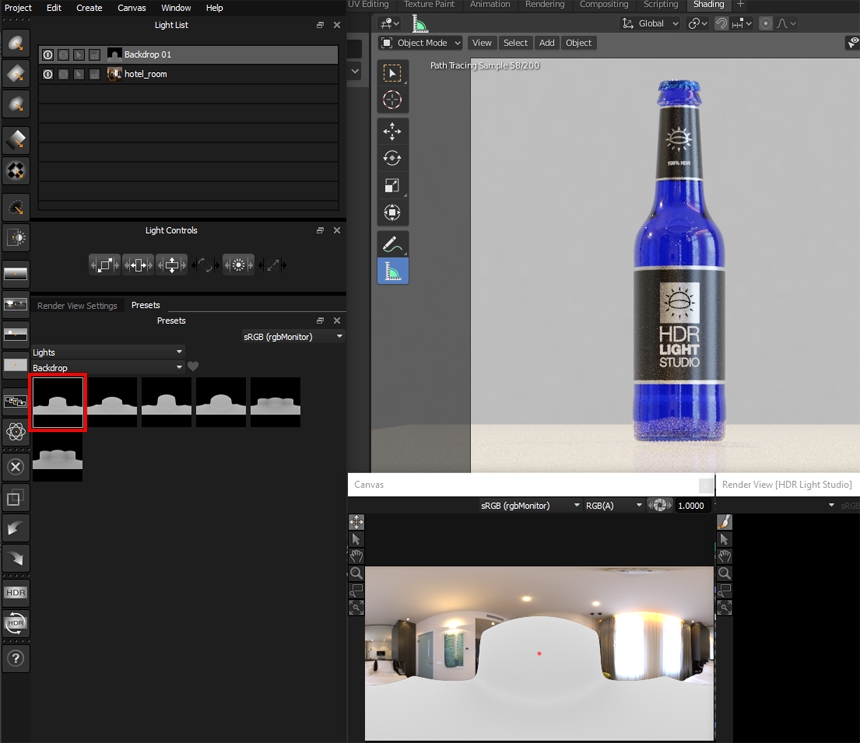Toggle solo for Backdrop 01
Image resolution: width=860 pixels, height=743 pixels.
(64, 55)
